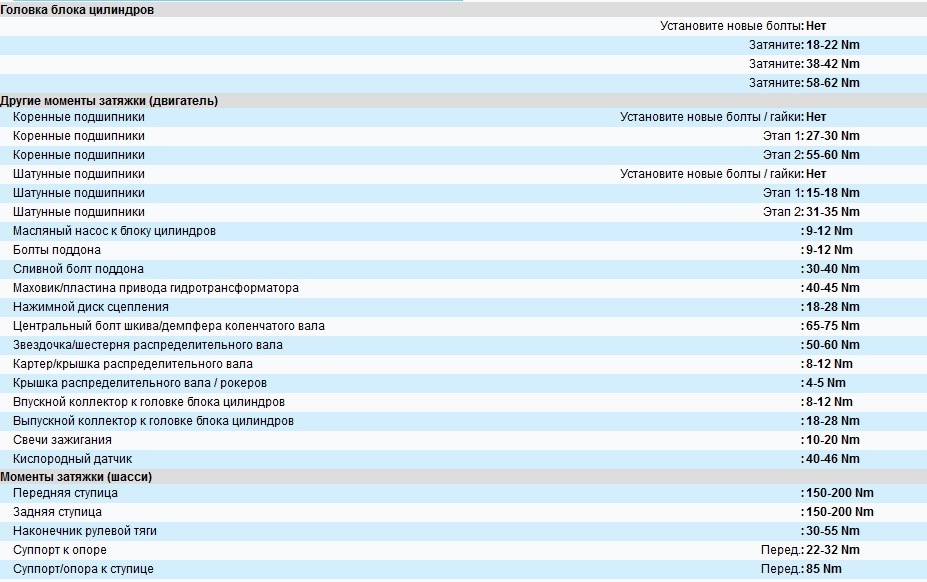Screen dimensions: 927x582
Task: Click the 'Свечи зажигания' row label
Action: (x=62, y=439)
